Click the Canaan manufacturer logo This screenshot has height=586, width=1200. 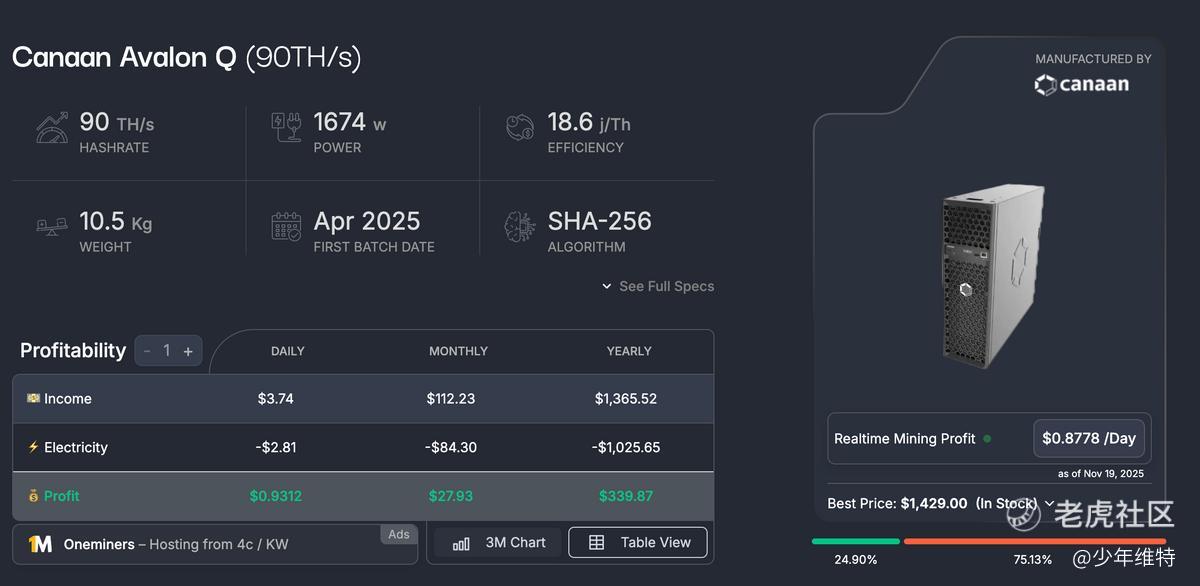1082,85
